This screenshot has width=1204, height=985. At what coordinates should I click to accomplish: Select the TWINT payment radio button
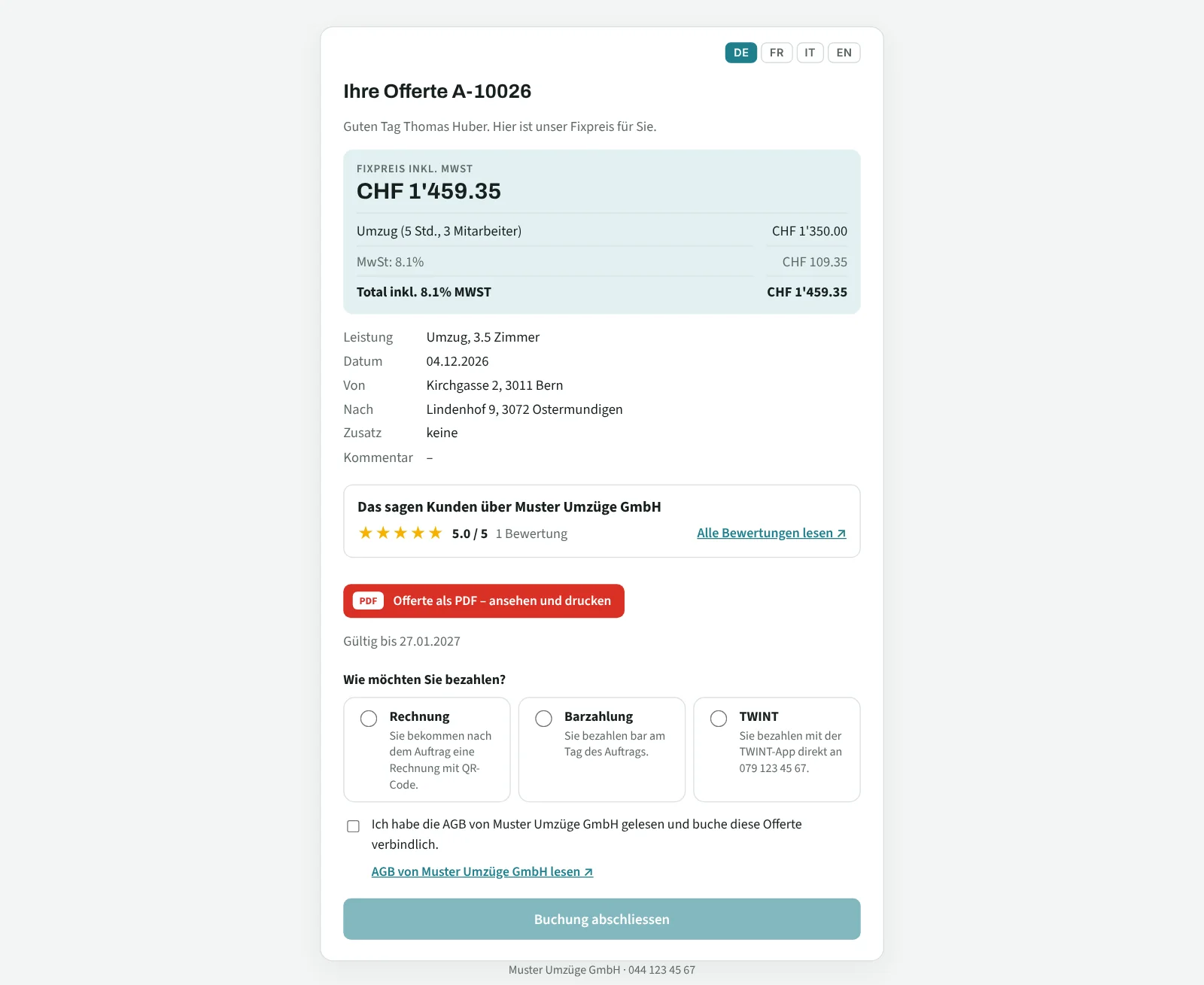(x=719, y=719)
